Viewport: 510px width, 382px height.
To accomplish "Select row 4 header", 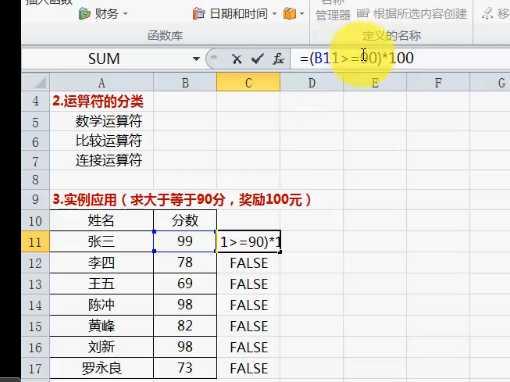I will point(35,101).
